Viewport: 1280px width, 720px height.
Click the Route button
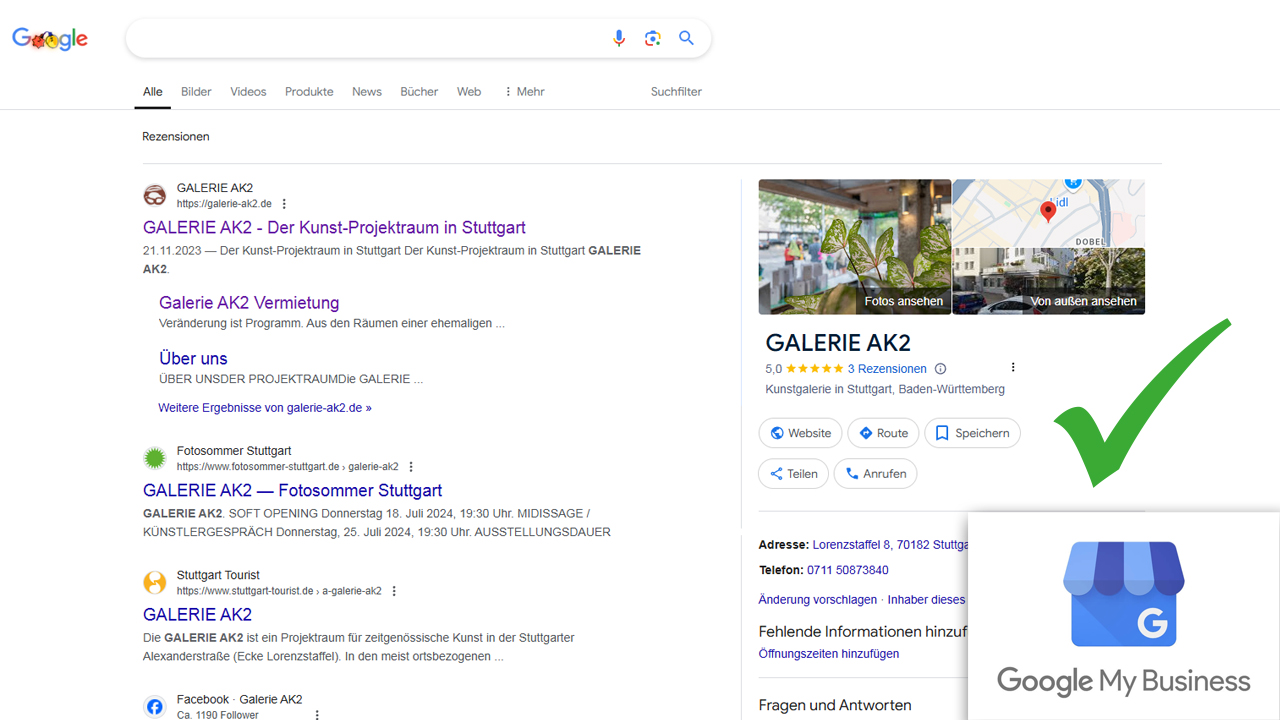883,433
